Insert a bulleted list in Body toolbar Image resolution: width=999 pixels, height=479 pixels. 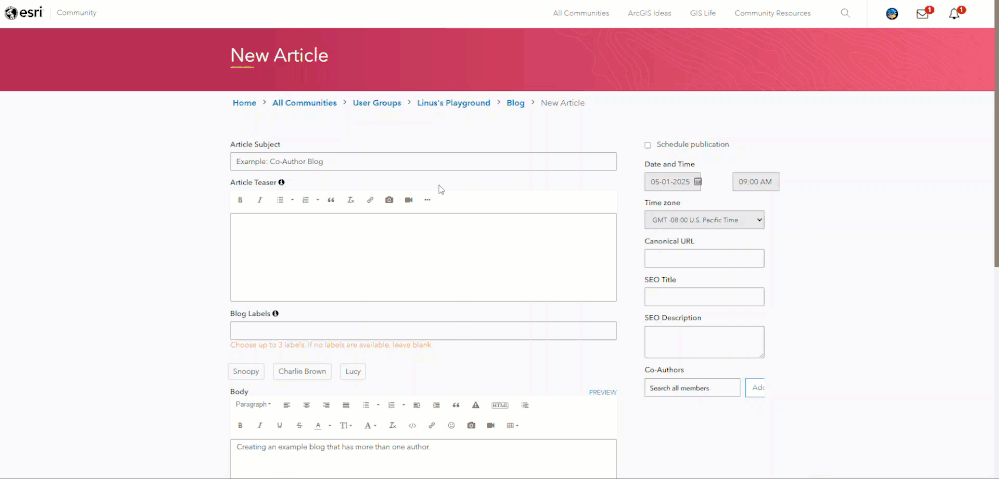[366, 405]
